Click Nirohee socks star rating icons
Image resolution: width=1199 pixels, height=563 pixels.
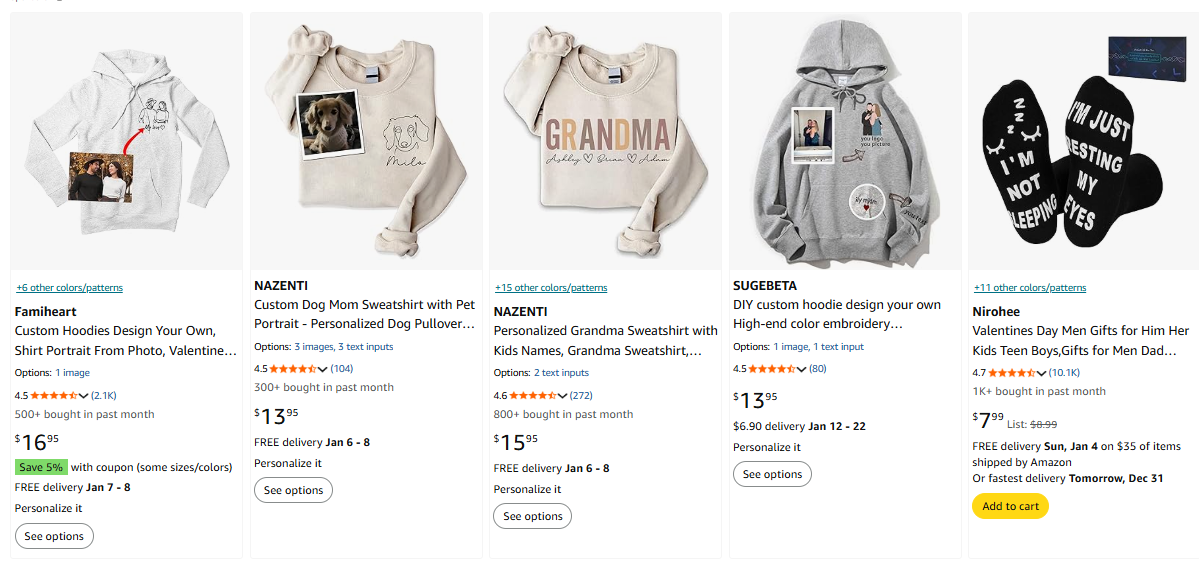coord(1008,372)
